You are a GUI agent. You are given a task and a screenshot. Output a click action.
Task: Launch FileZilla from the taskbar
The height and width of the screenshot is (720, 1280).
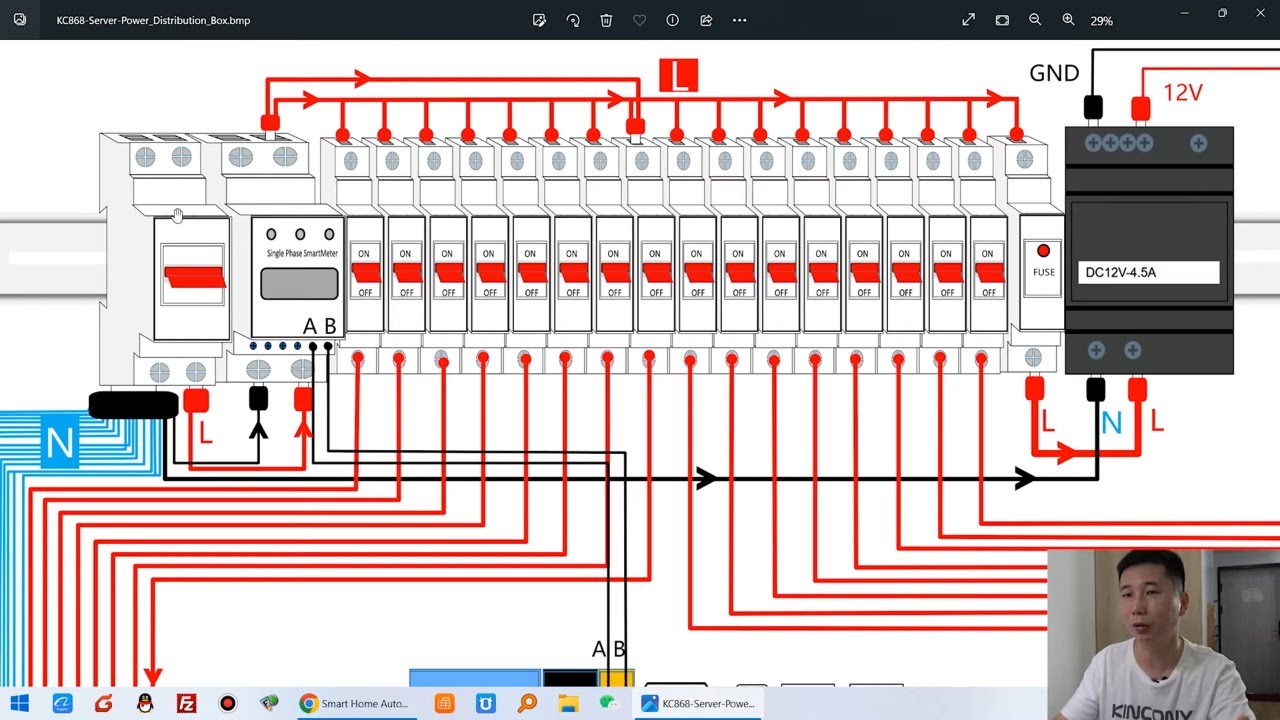coord(186,703)
